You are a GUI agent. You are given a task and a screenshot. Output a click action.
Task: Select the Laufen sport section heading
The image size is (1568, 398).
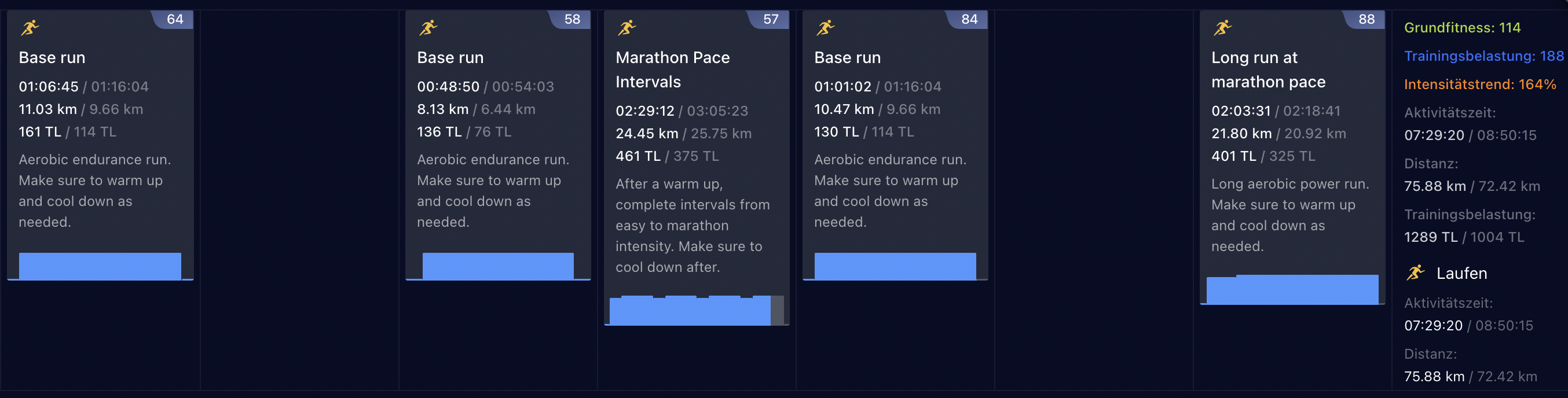tap(1461, 273)
